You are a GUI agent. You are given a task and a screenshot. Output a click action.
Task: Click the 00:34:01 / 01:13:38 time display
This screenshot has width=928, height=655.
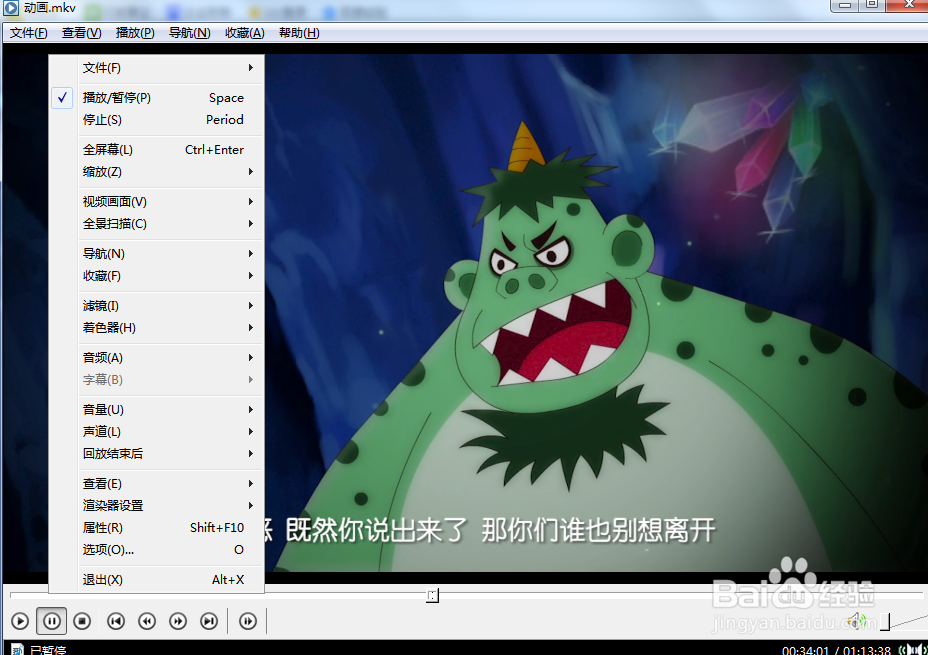[836, 650]
